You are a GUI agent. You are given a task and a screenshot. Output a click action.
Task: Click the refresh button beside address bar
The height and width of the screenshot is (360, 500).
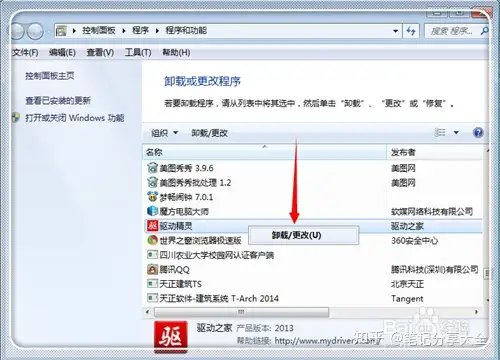click(x=411, y=31)
